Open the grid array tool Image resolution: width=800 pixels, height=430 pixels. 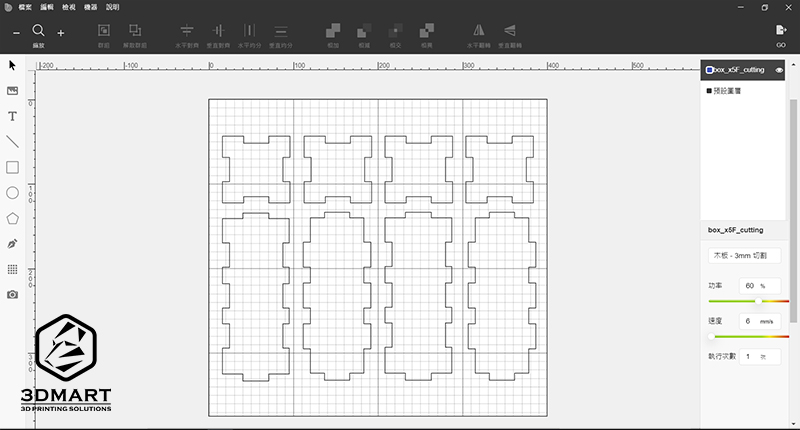tap(13, 269)
